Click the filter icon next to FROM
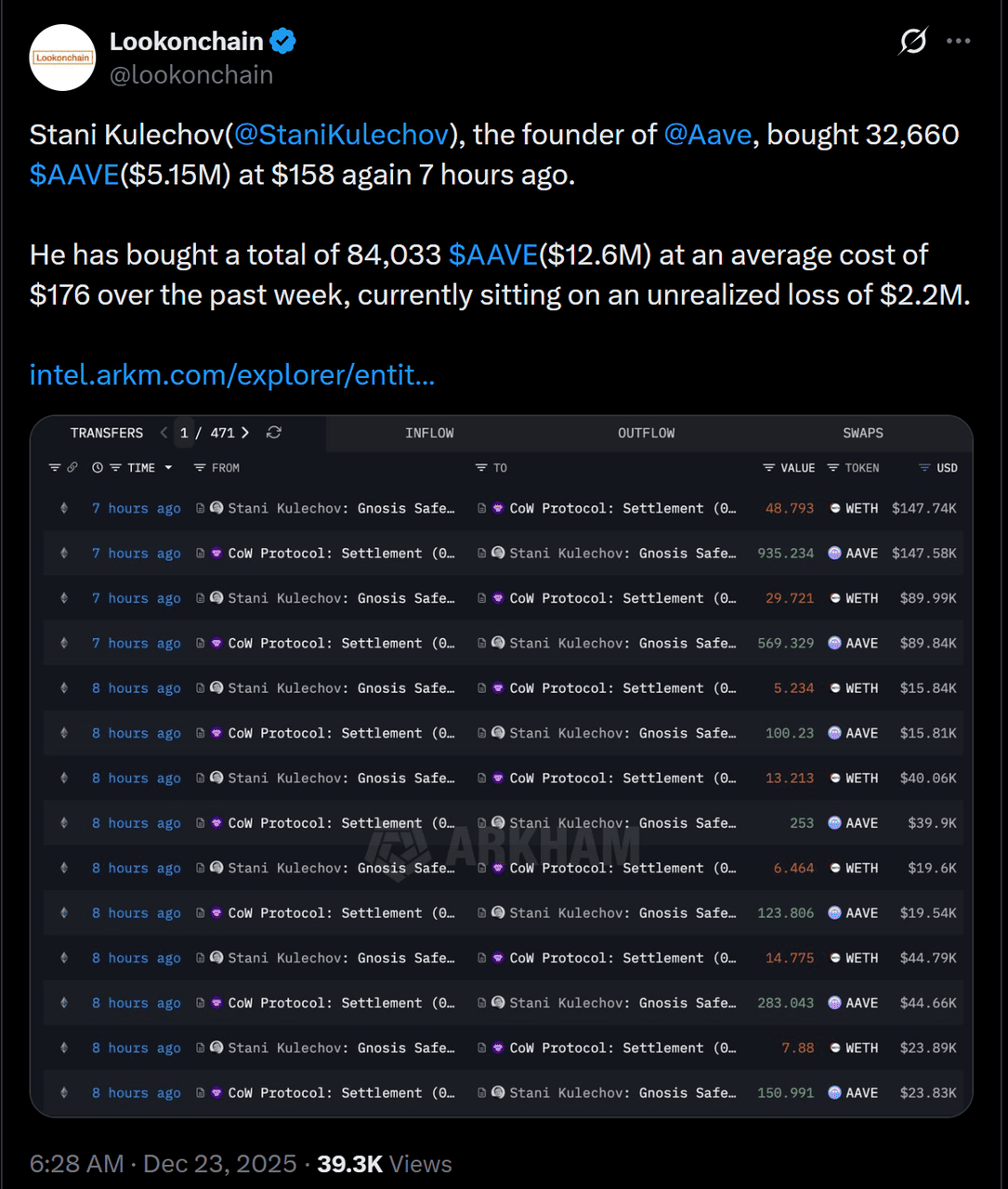The width and height of the screenshot is (1008, 1189). [x=200, y=468]
